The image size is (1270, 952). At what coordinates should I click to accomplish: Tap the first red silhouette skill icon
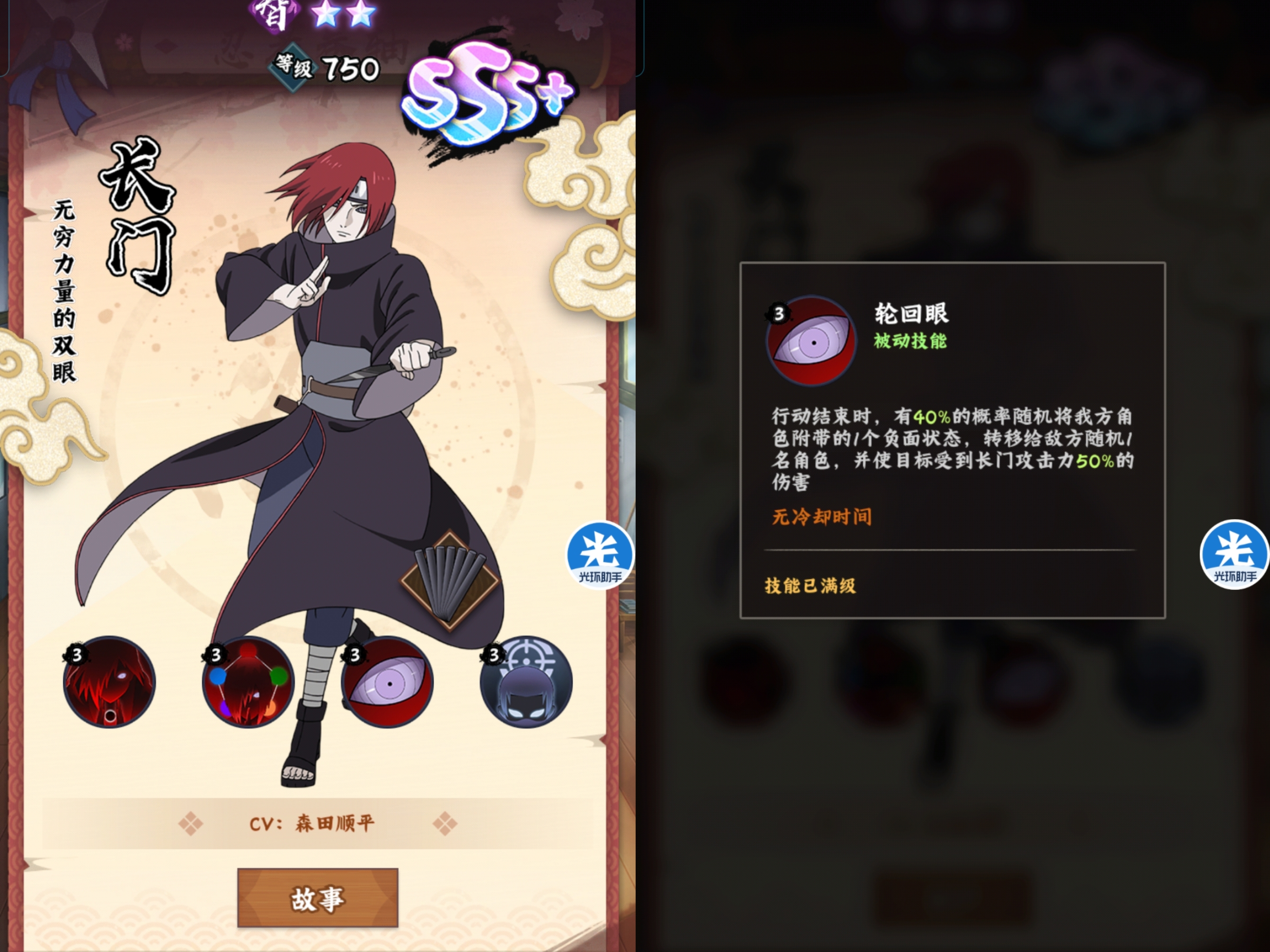(x=109, y=682)
